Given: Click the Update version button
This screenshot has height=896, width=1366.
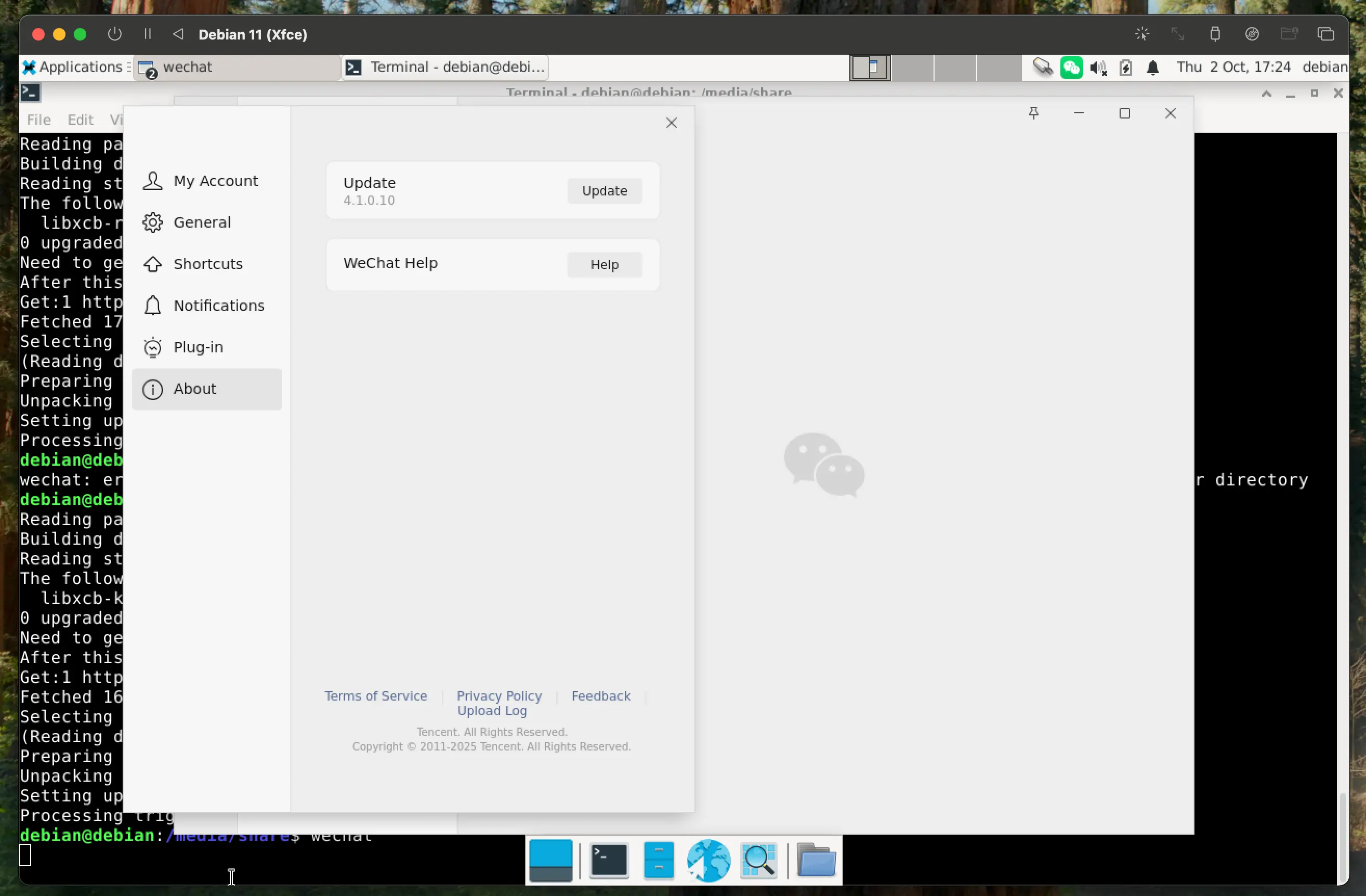Looking at the screenshot, I should tap(605, 191).
